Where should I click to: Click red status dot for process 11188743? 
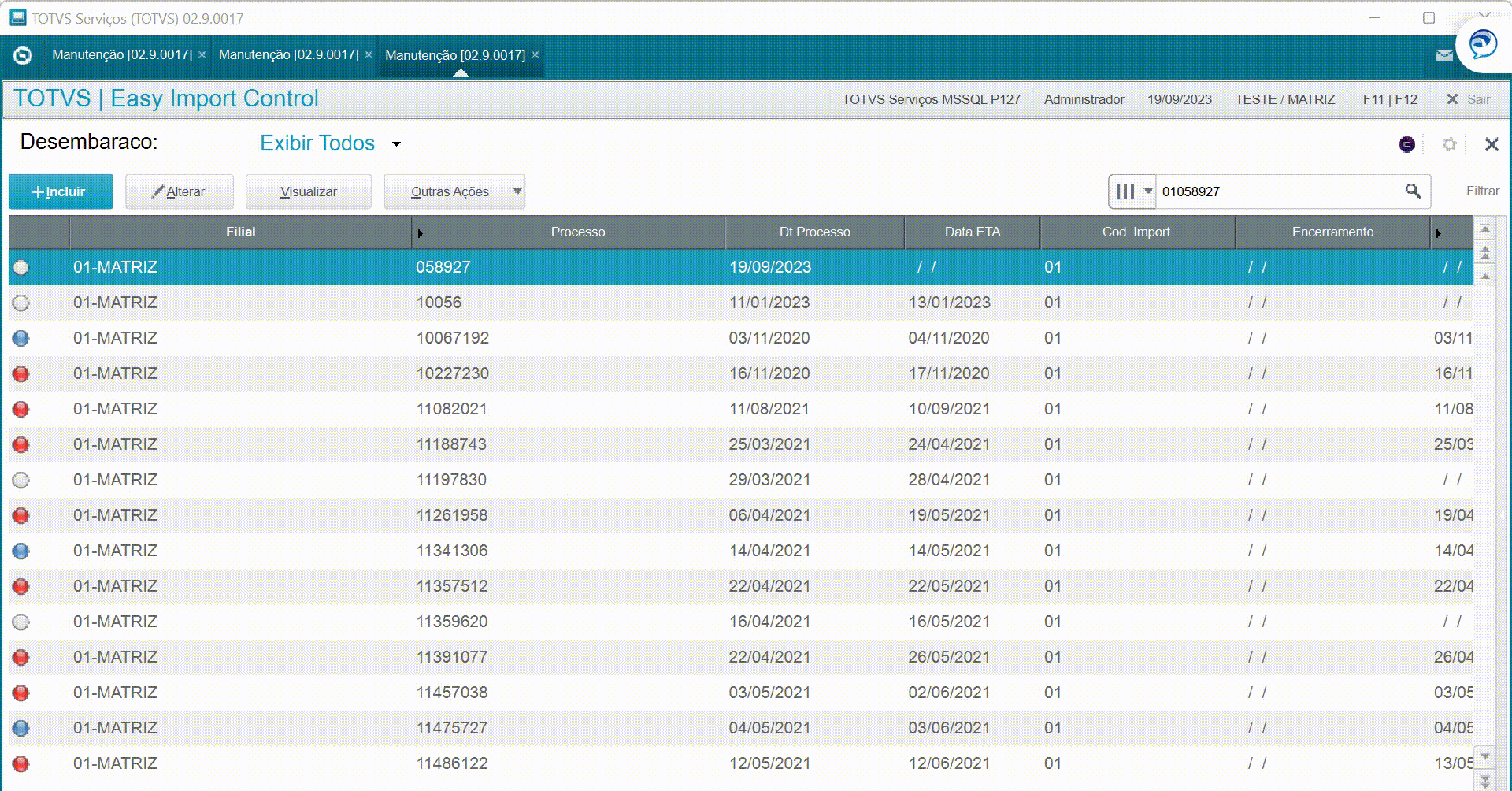(21, 444)
